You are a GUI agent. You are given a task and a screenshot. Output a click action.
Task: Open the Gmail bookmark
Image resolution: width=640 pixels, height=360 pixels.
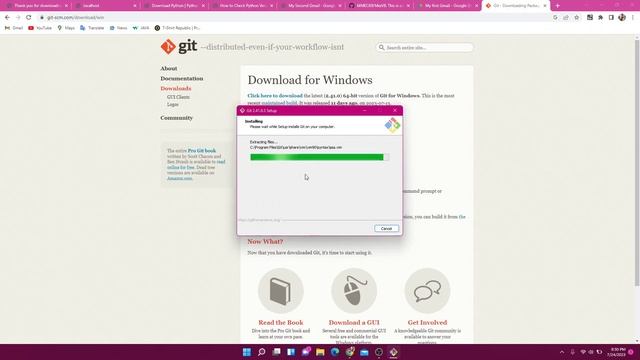tap(14, 28)
